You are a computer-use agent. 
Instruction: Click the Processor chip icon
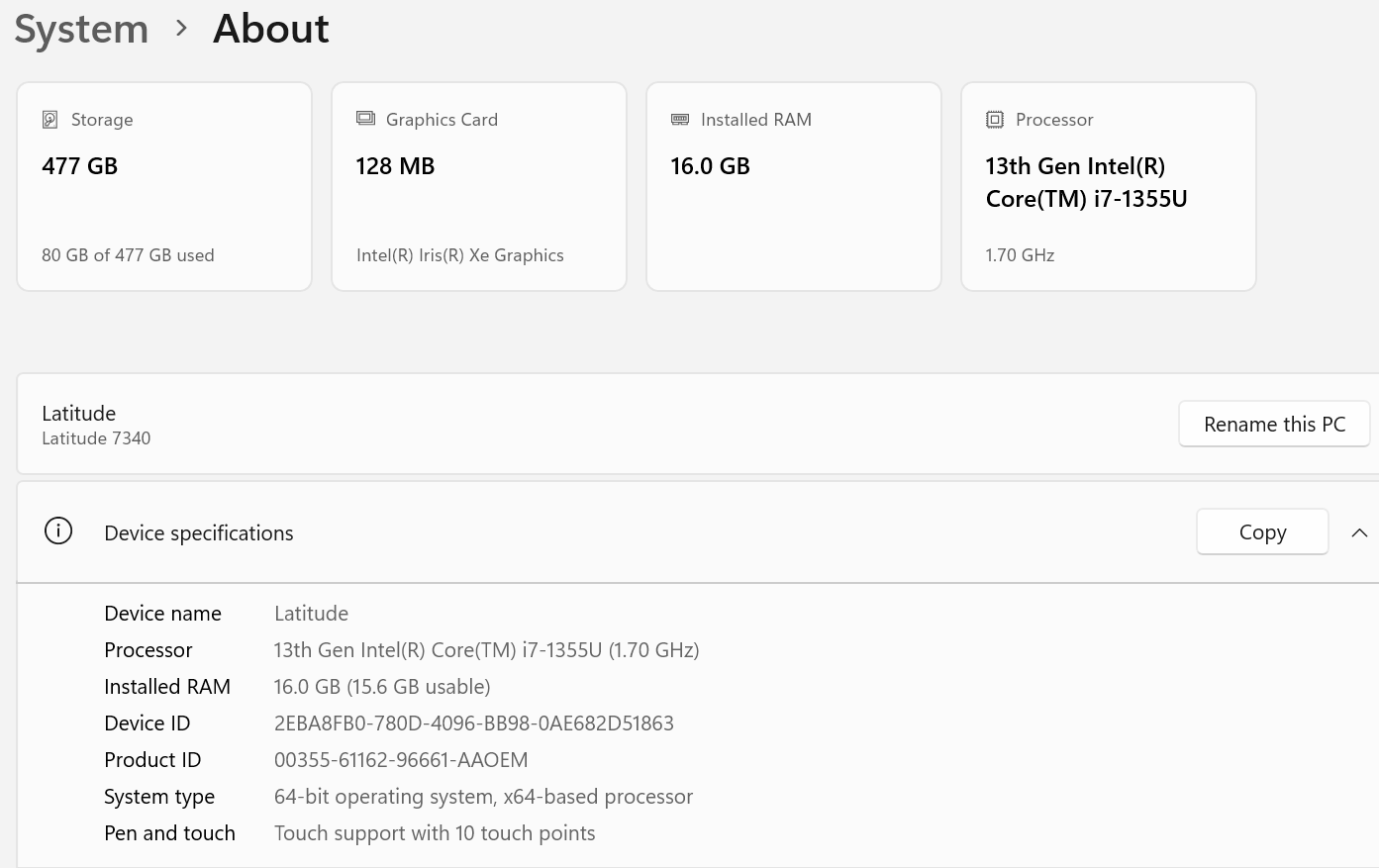tap(995, 120)
